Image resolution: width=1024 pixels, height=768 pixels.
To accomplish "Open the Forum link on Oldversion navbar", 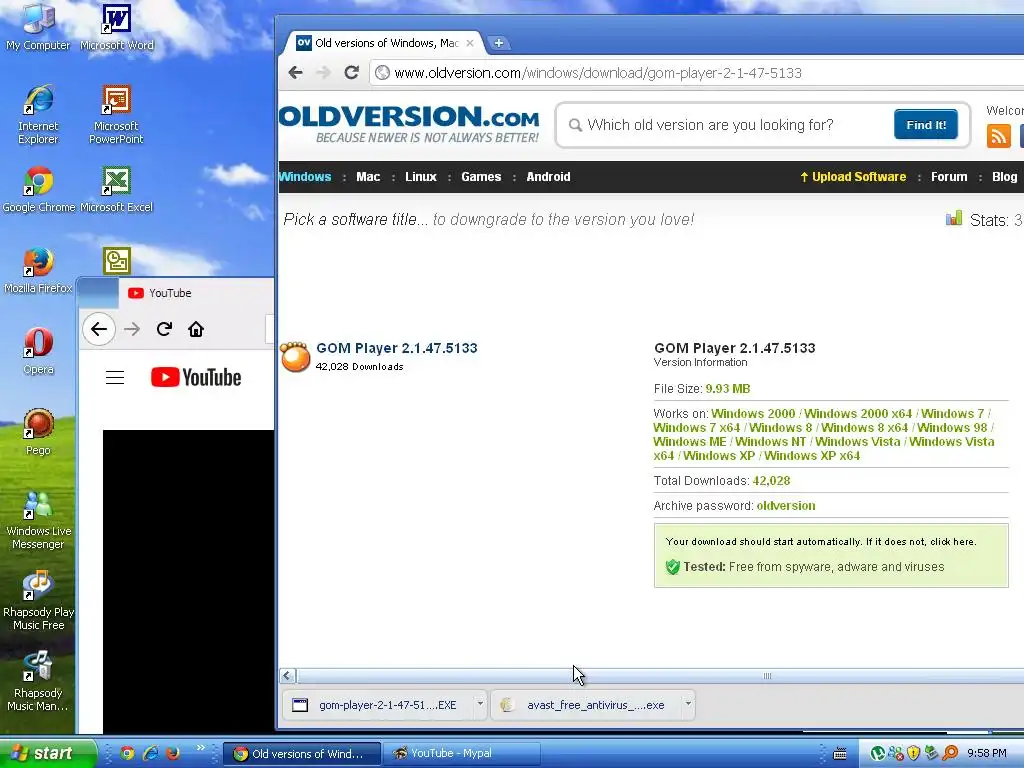I will click(x=949, y=177).
